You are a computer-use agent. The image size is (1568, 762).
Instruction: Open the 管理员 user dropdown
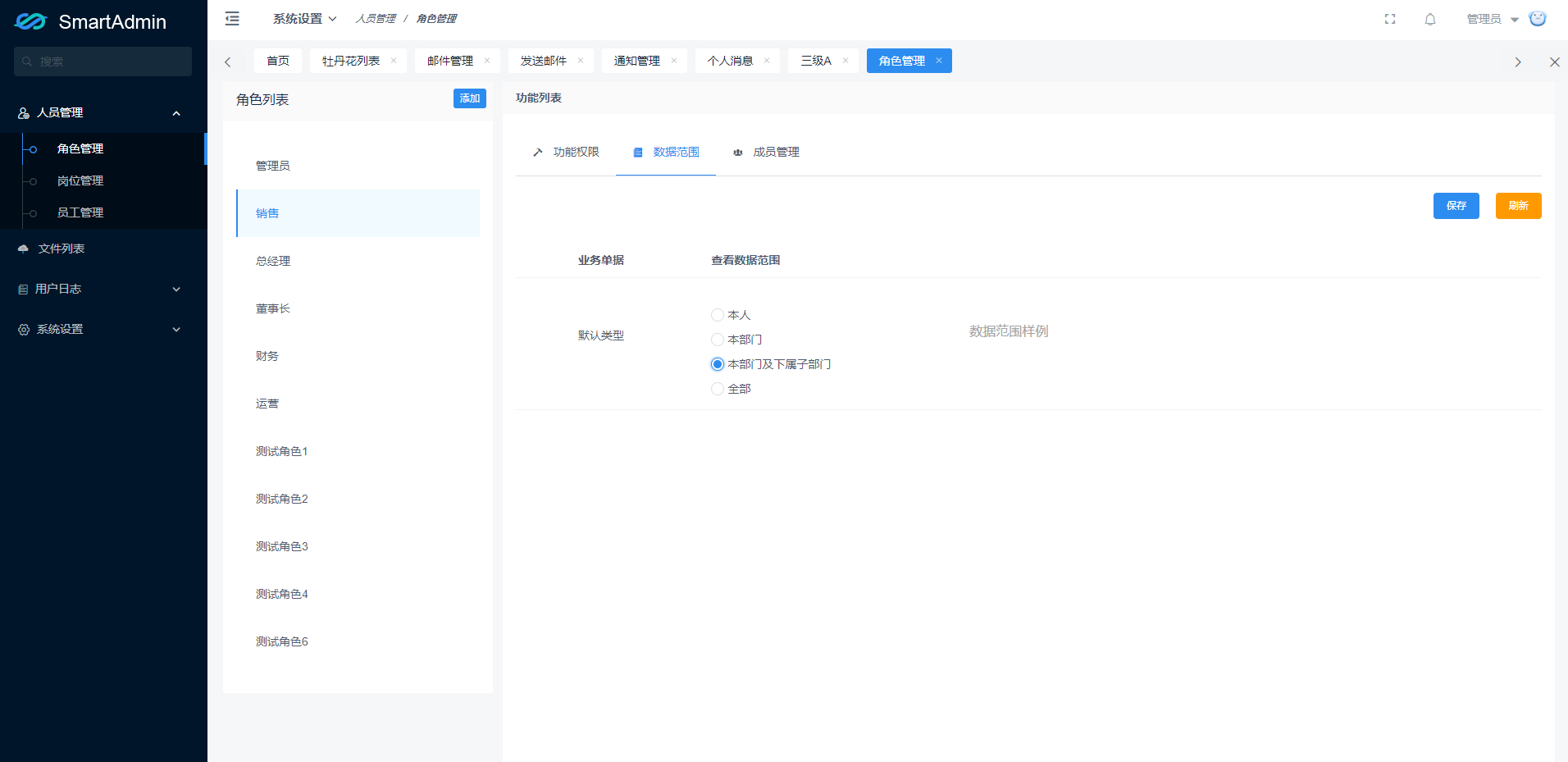(x=1492, y=19)
